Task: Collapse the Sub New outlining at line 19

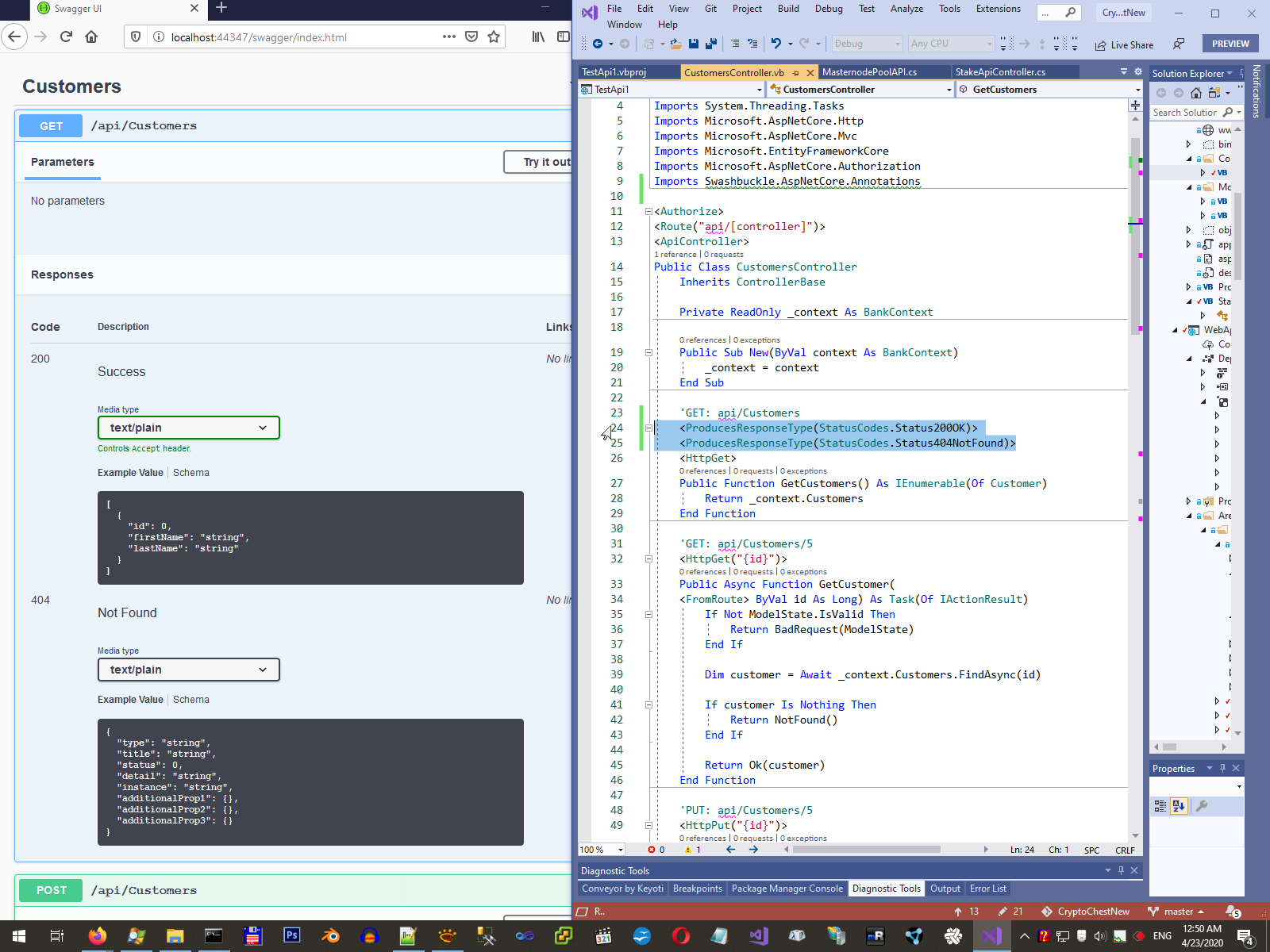Action: click(x=648, y=352)
